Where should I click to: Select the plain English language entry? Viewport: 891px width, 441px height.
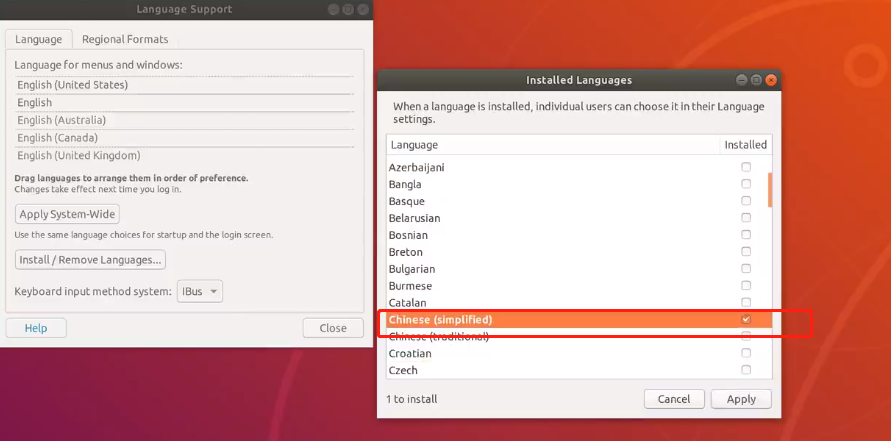tap(185, 102)
